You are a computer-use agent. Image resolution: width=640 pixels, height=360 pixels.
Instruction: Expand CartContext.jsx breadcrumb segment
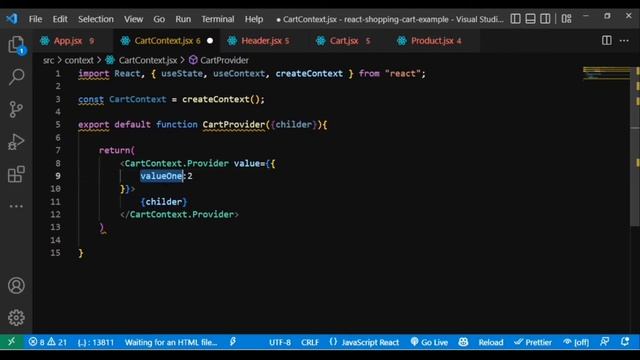coord(148,60)
